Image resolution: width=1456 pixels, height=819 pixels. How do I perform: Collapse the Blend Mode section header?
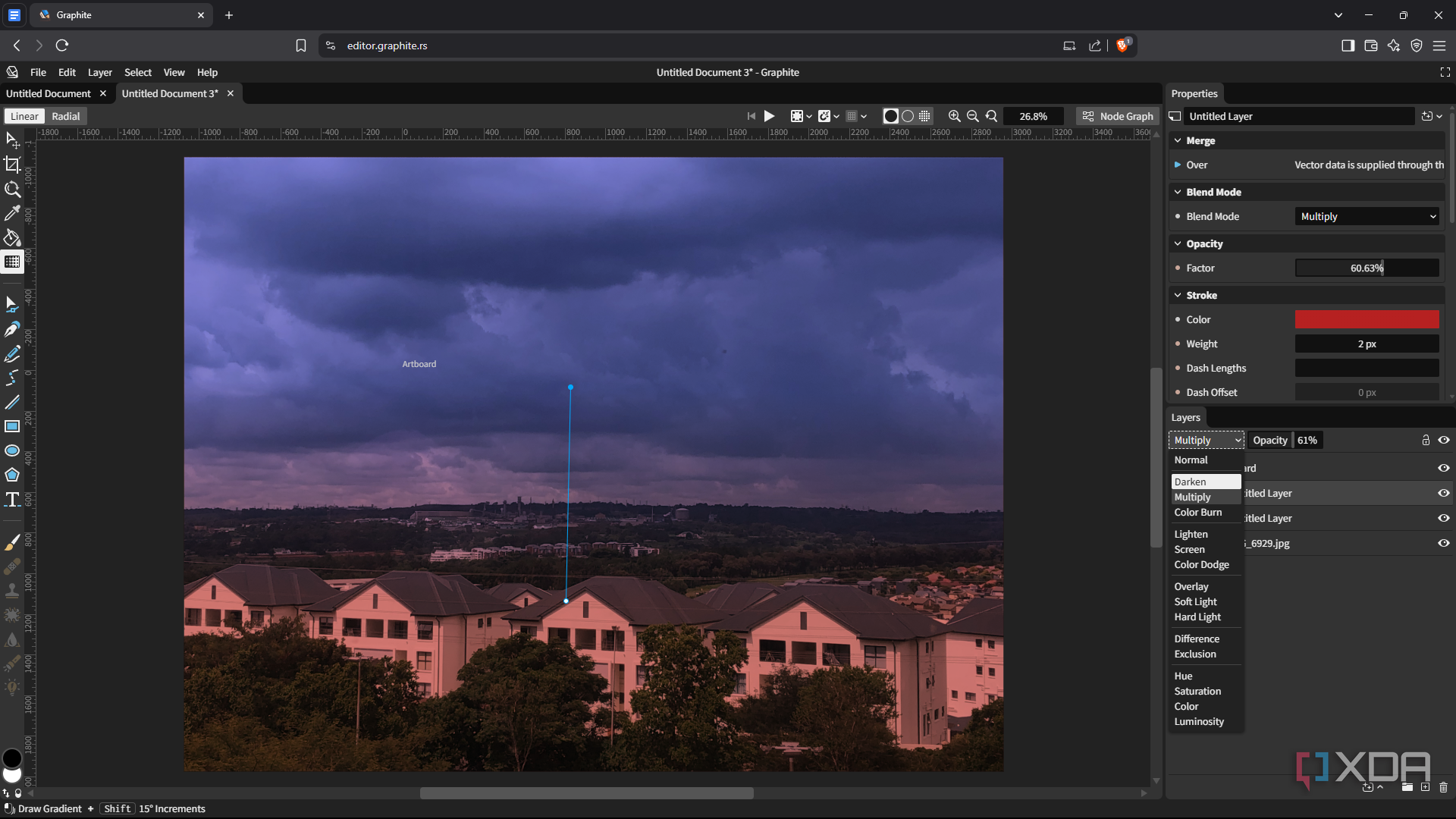[x=1177, y=192]
